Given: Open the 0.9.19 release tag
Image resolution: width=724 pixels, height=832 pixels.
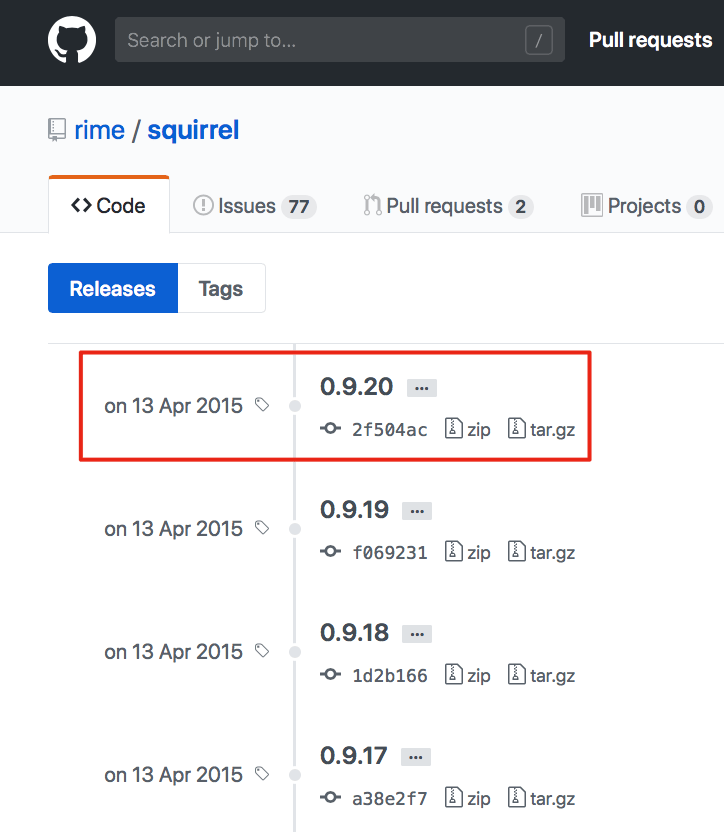Looking at the screenshot, I should [354, 509].
